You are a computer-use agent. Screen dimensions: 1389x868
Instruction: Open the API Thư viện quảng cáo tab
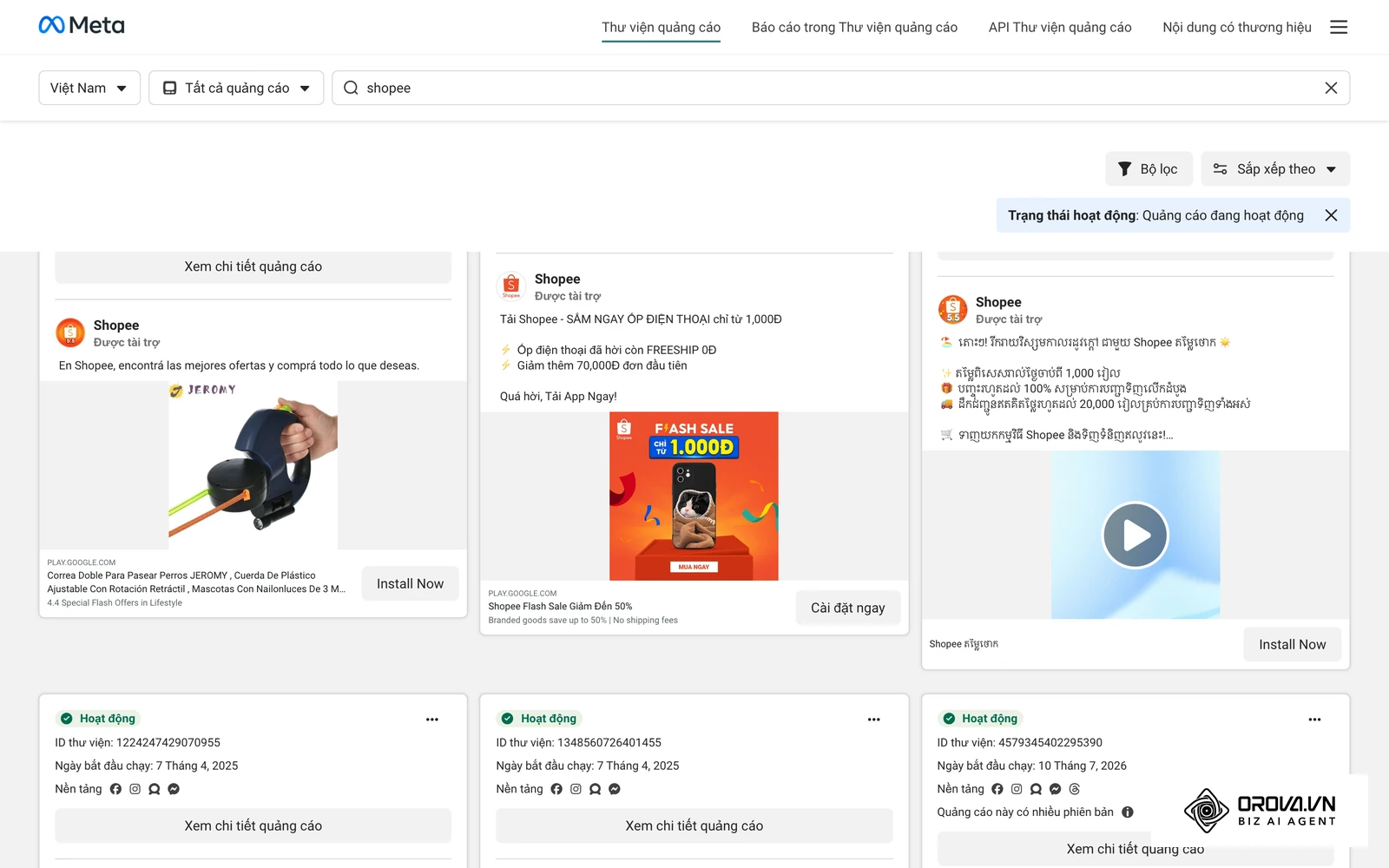(x=1060, y=27)
